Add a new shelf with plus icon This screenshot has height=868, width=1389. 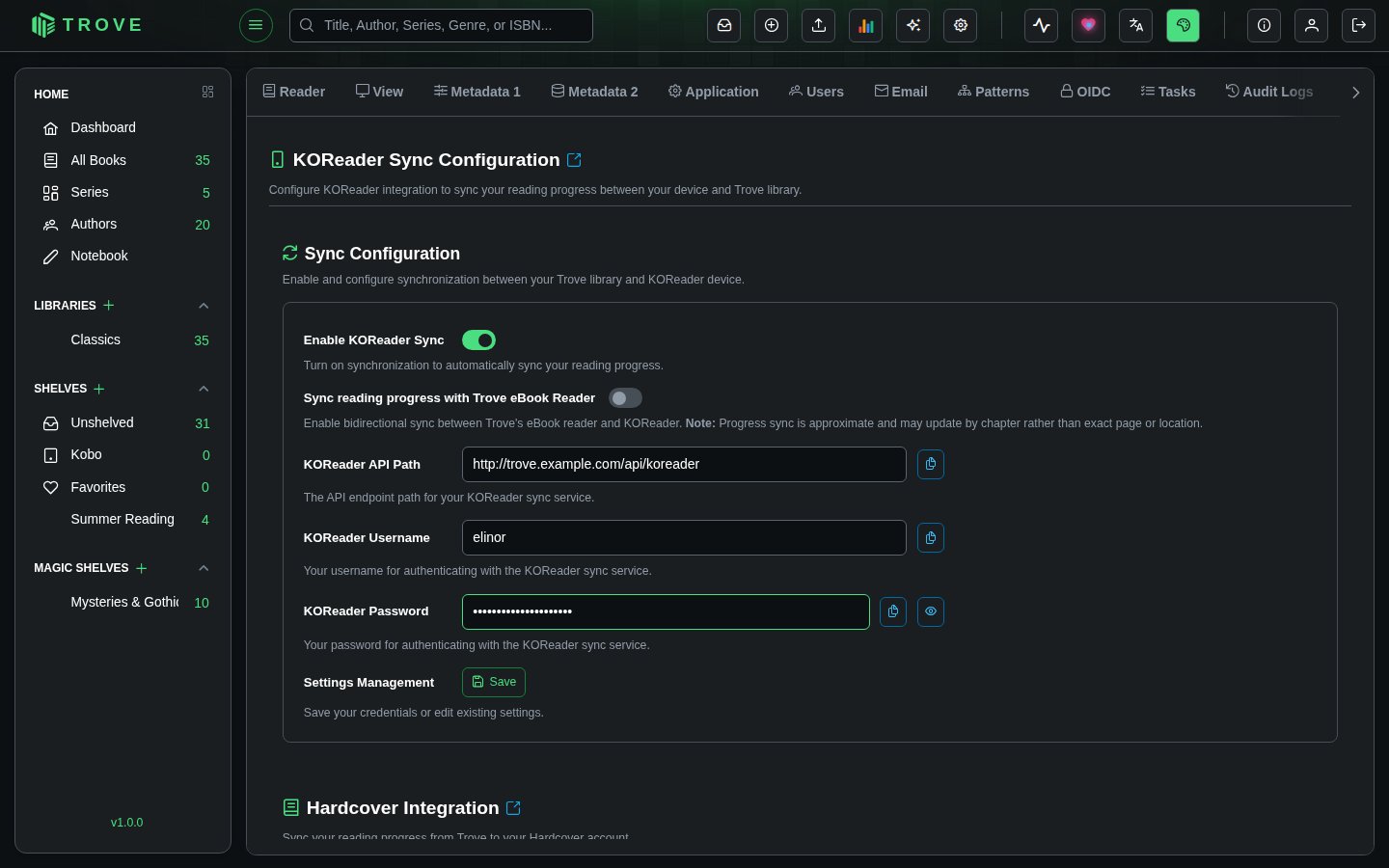(99, 389)
